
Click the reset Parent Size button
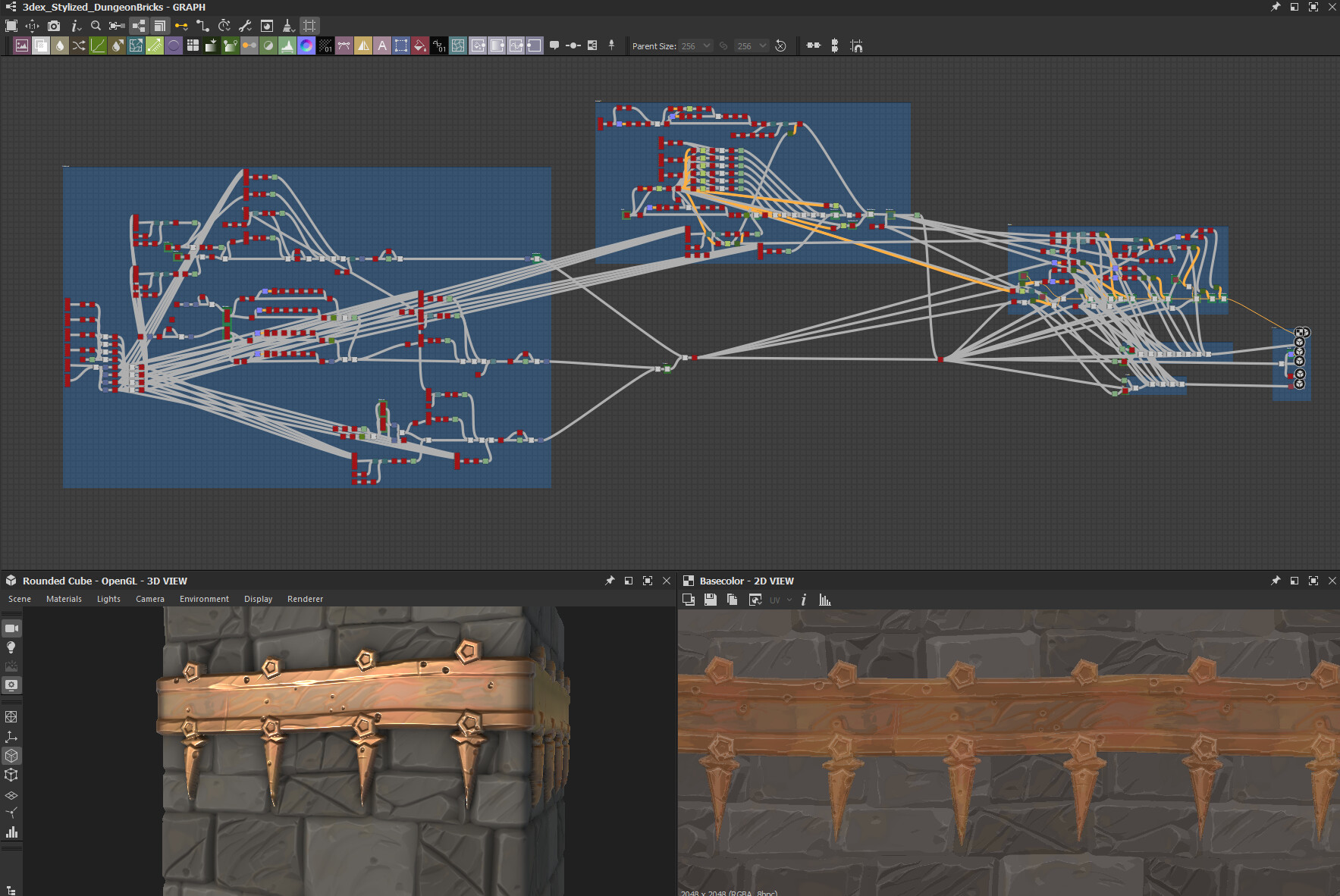(x=782, y=45)
